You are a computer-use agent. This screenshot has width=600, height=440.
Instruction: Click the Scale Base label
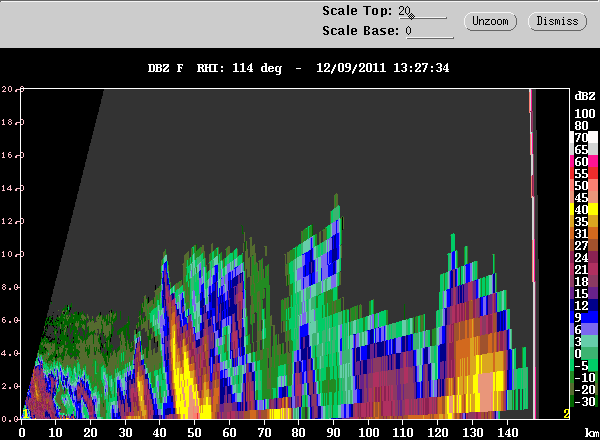(360, 31)
